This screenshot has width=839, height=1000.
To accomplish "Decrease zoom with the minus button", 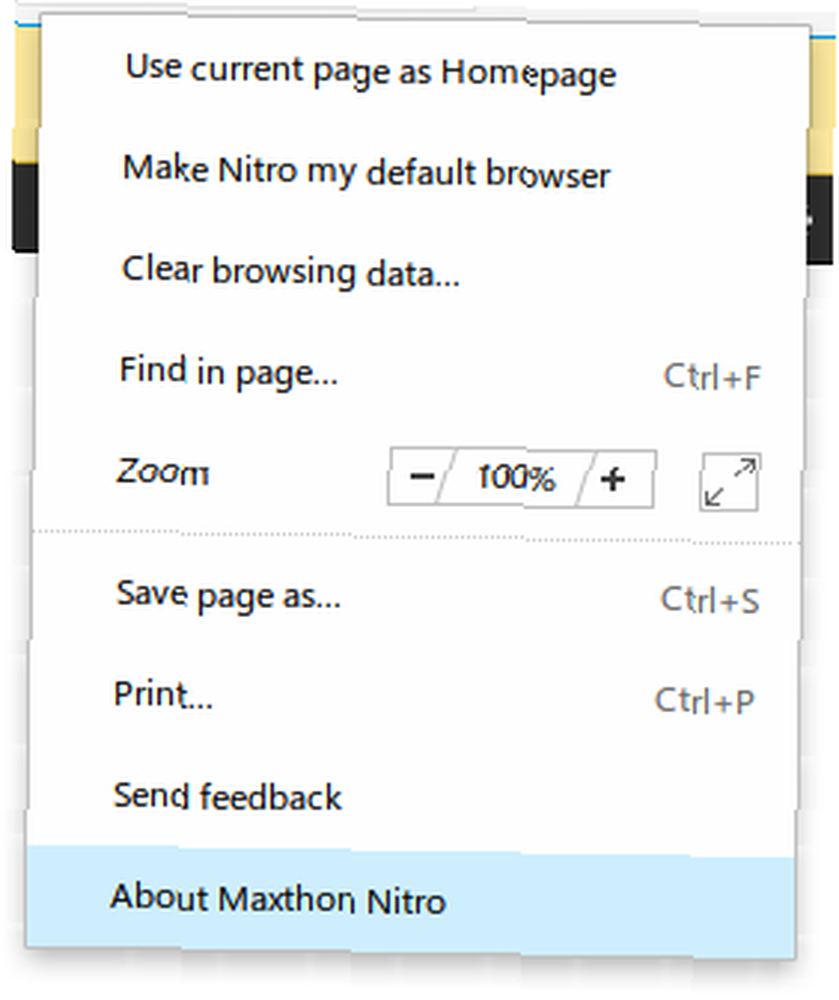I will [421, 476].
